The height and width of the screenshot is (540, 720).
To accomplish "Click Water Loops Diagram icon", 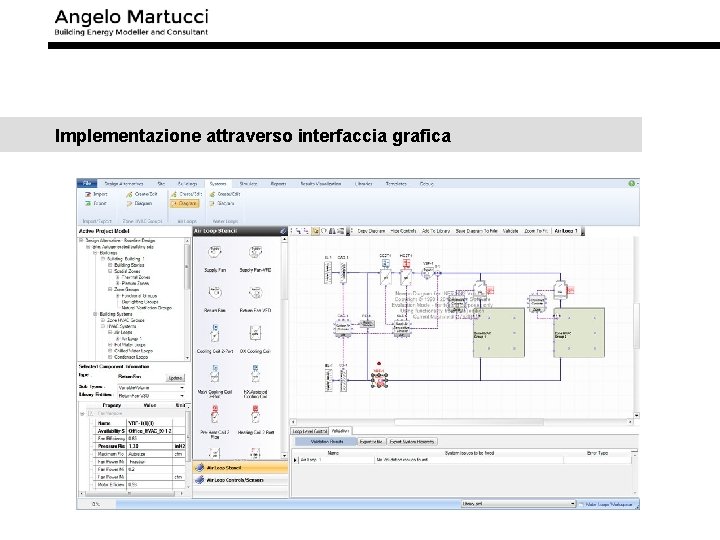I will coord(213,203).
